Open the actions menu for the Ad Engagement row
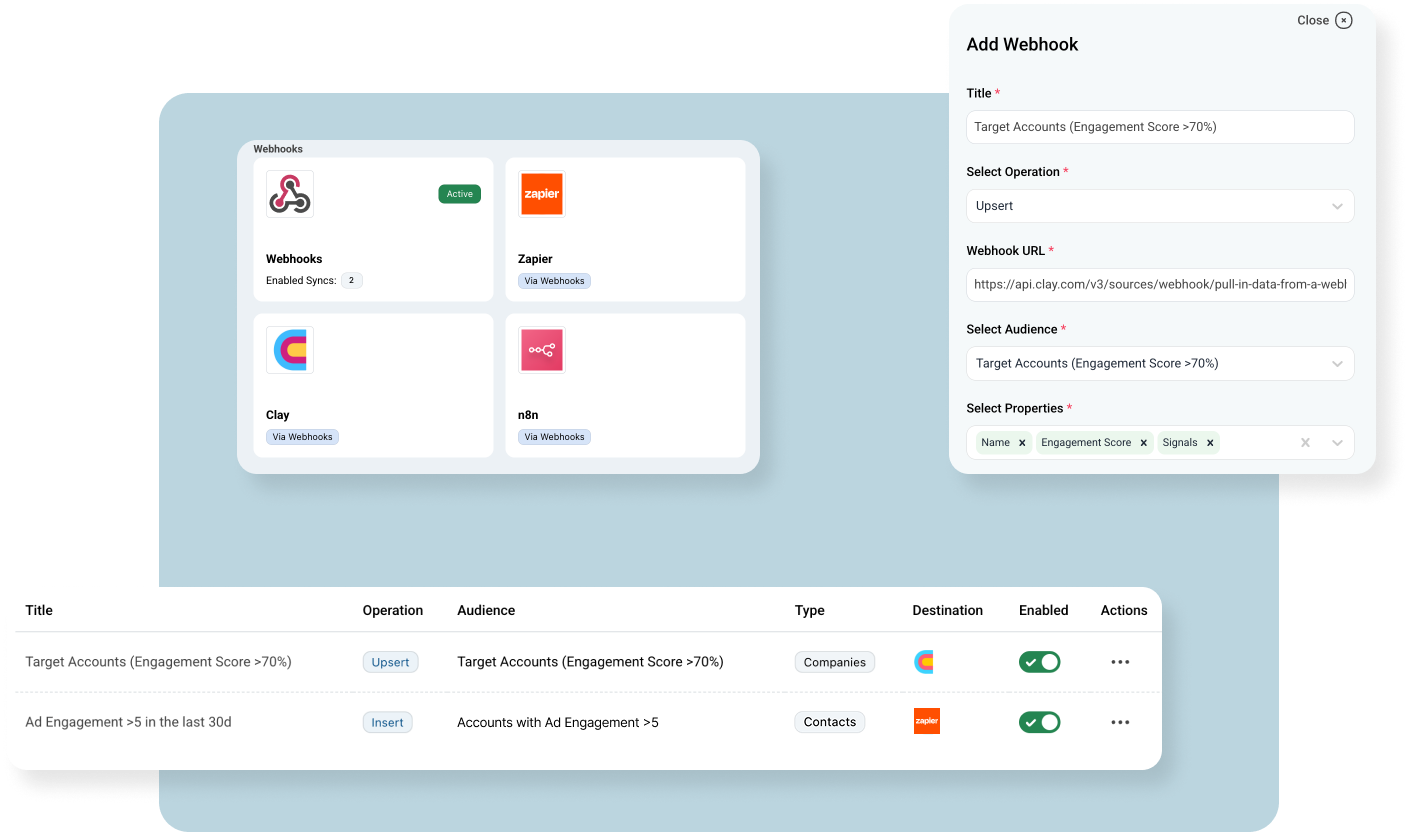 (x=1120, y=722)
